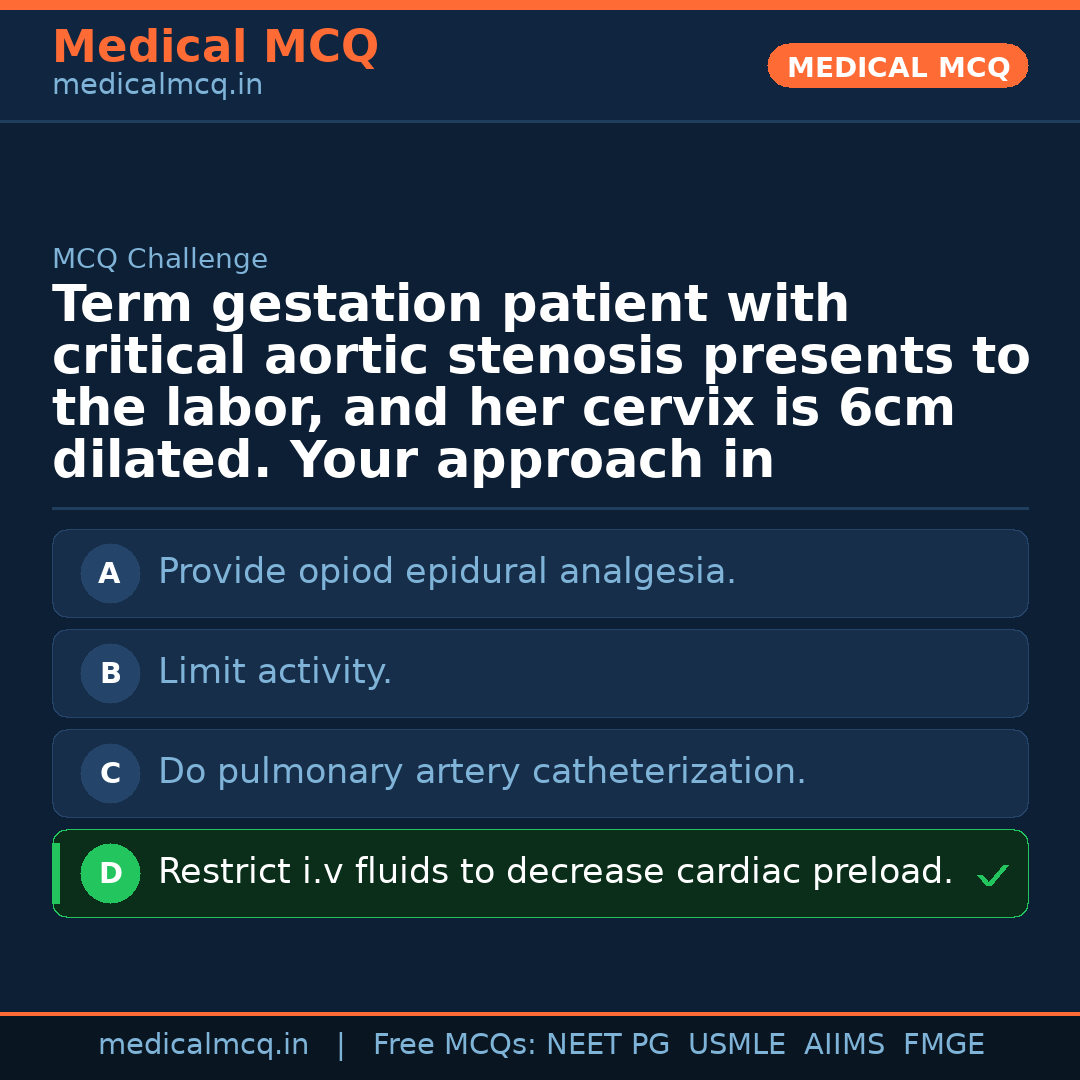Pick the 'Restrict i.v fluids' answer text
Image resolution: width=1080 pixels, height=1080 pixels.
click(555, 872)
